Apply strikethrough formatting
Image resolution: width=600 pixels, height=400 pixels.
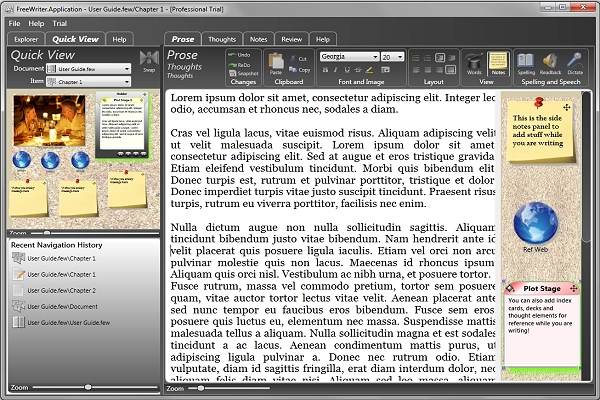point(358,70)
